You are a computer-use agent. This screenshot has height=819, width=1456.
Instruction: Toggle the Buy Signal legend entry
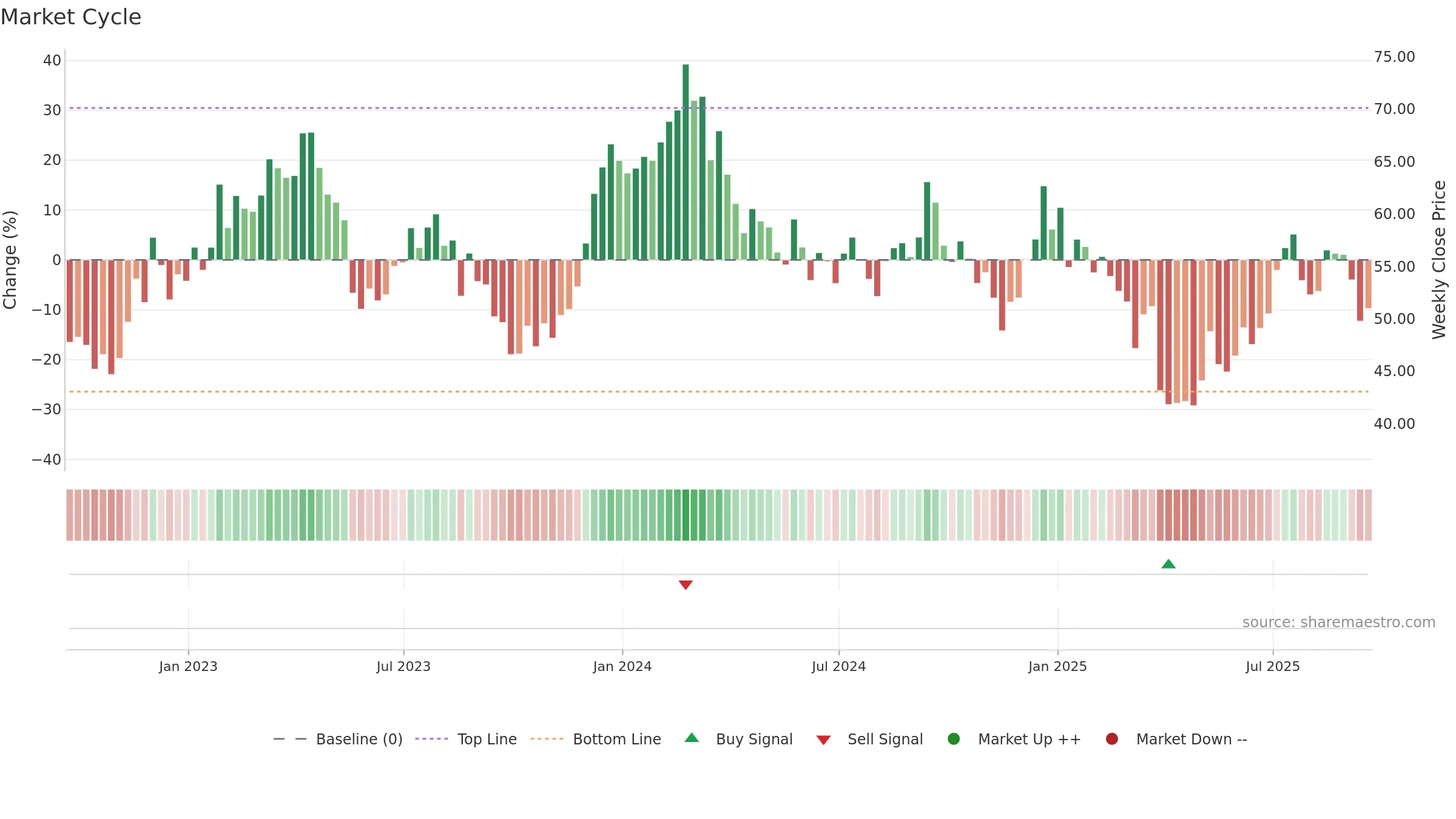click(x=738, y=739)
